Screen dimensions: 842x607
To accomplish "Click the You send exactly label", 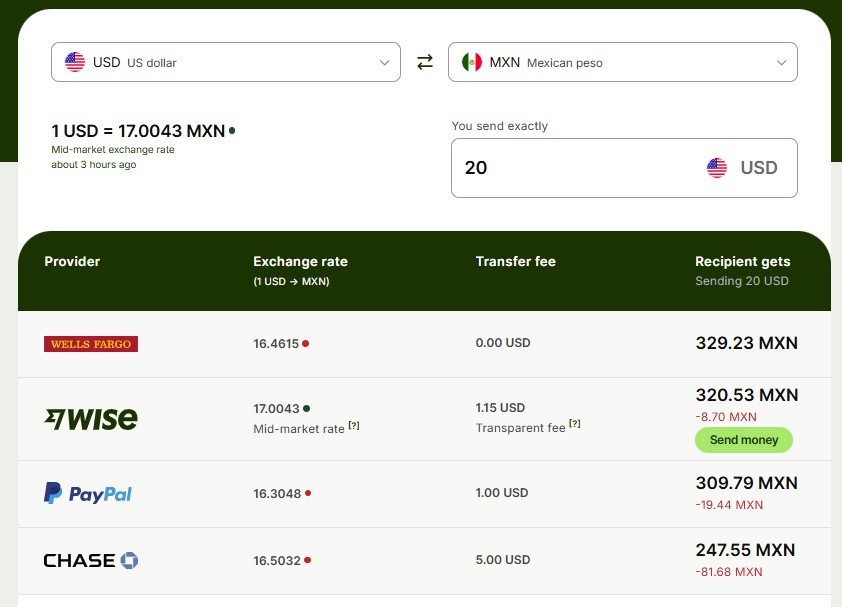I will pyautogui.click(x=499, y=126).
